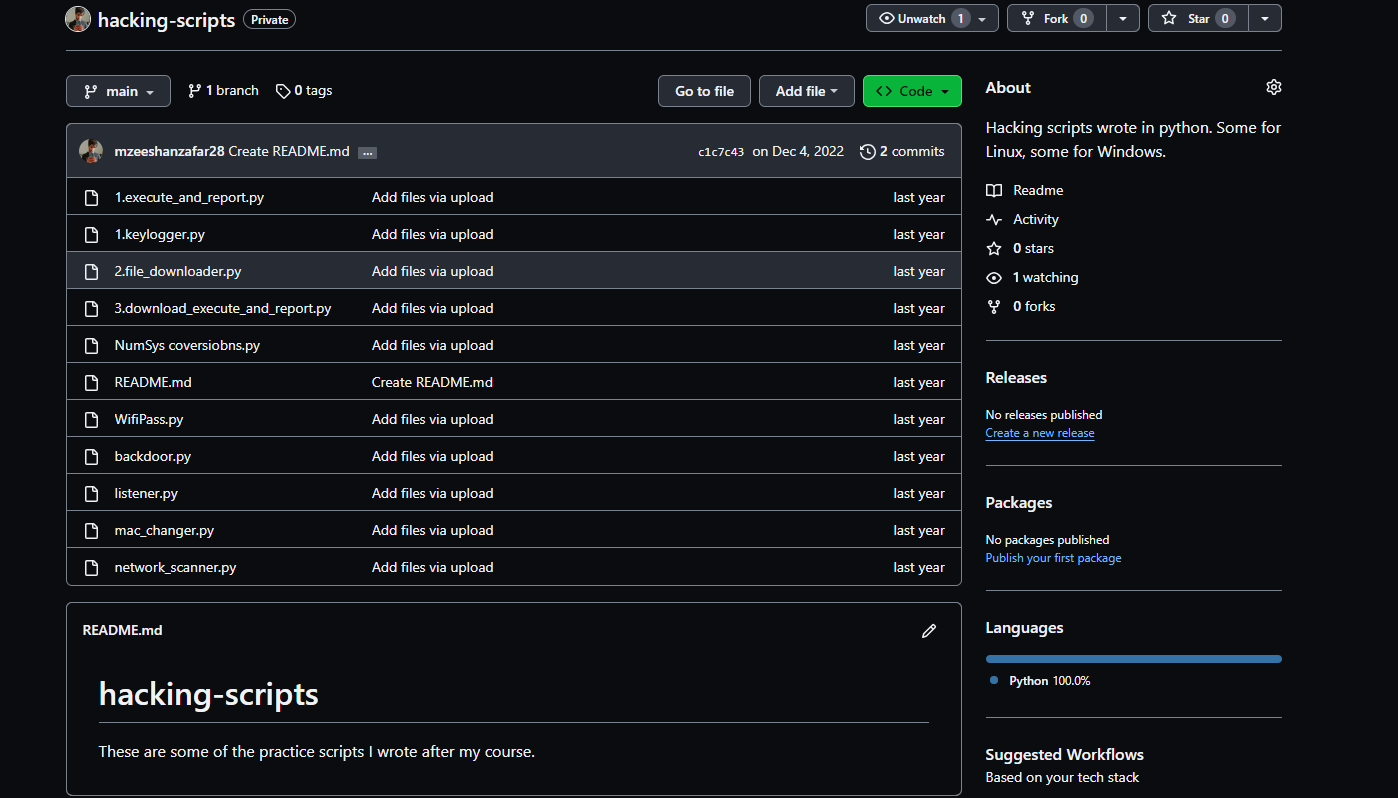The image size is (1398, 798).
Task: Click Create a new release link
Action: 1040,433
